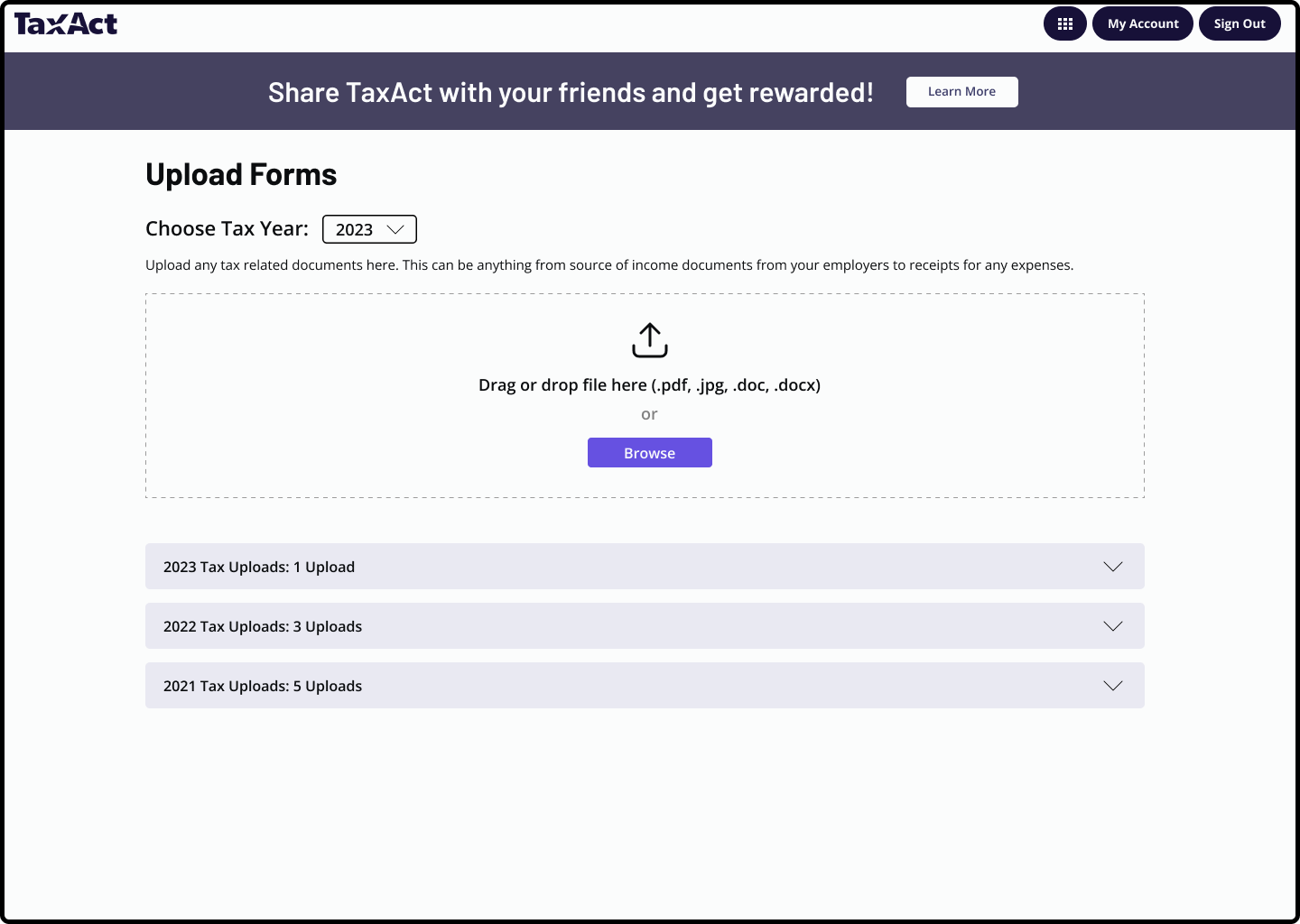Viewport: 1300px width, 924px height.
Task: Click the Browse button
Action: tap(650, 453)
